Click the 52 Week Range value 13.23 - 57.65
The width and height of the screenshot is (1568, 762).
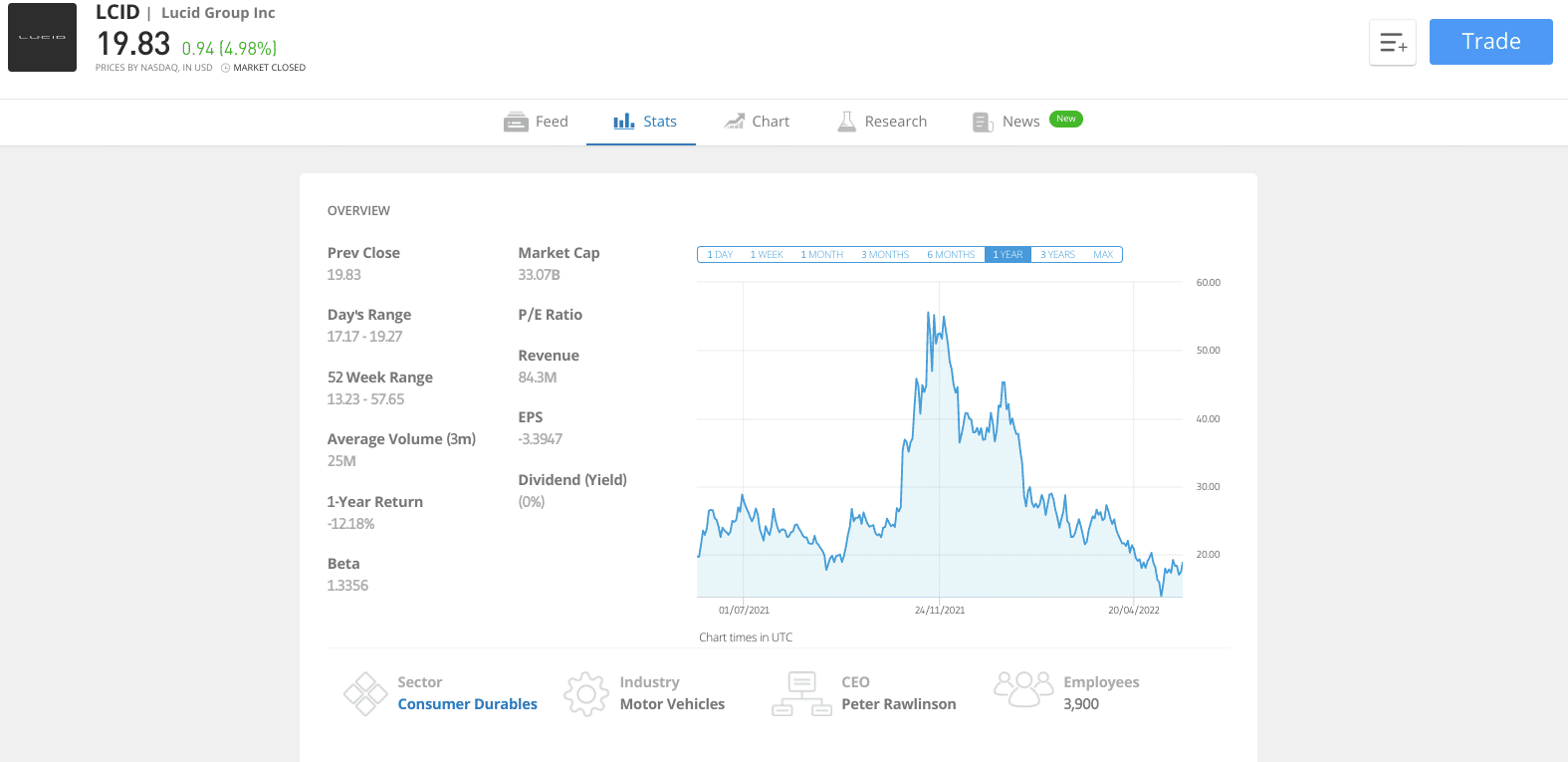click(365, 399)
